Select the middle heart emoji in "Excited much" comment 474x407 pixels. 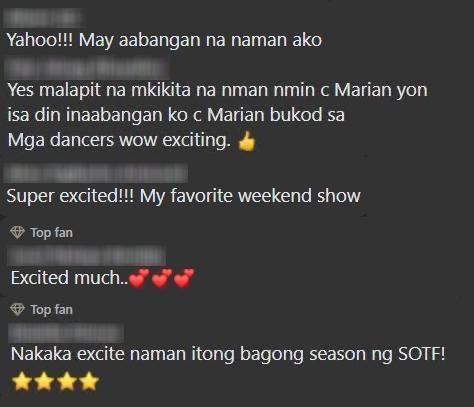click(162, 278)
